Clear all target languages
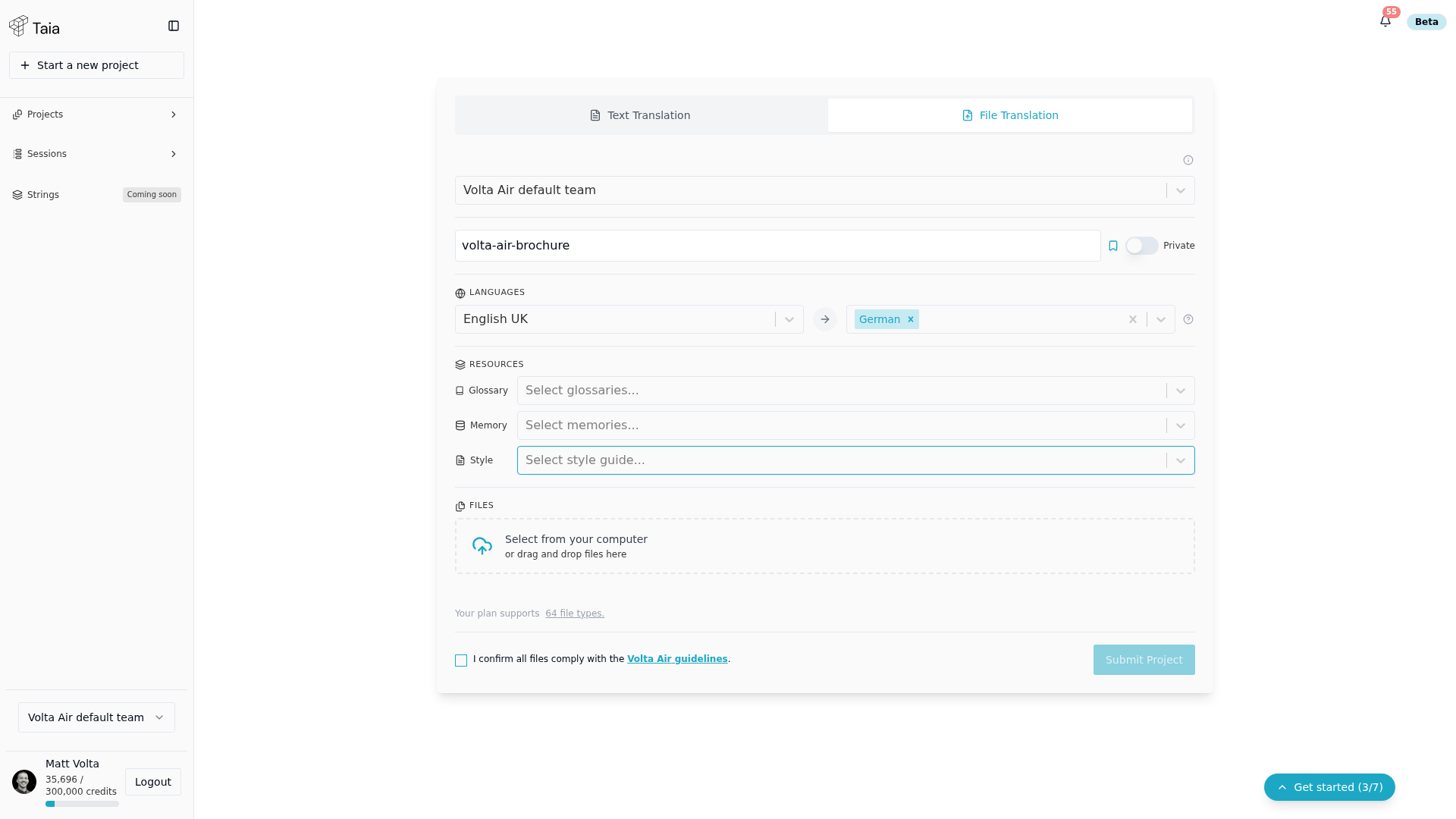This screenshot has width=1456, height=819. point(1133,319)
